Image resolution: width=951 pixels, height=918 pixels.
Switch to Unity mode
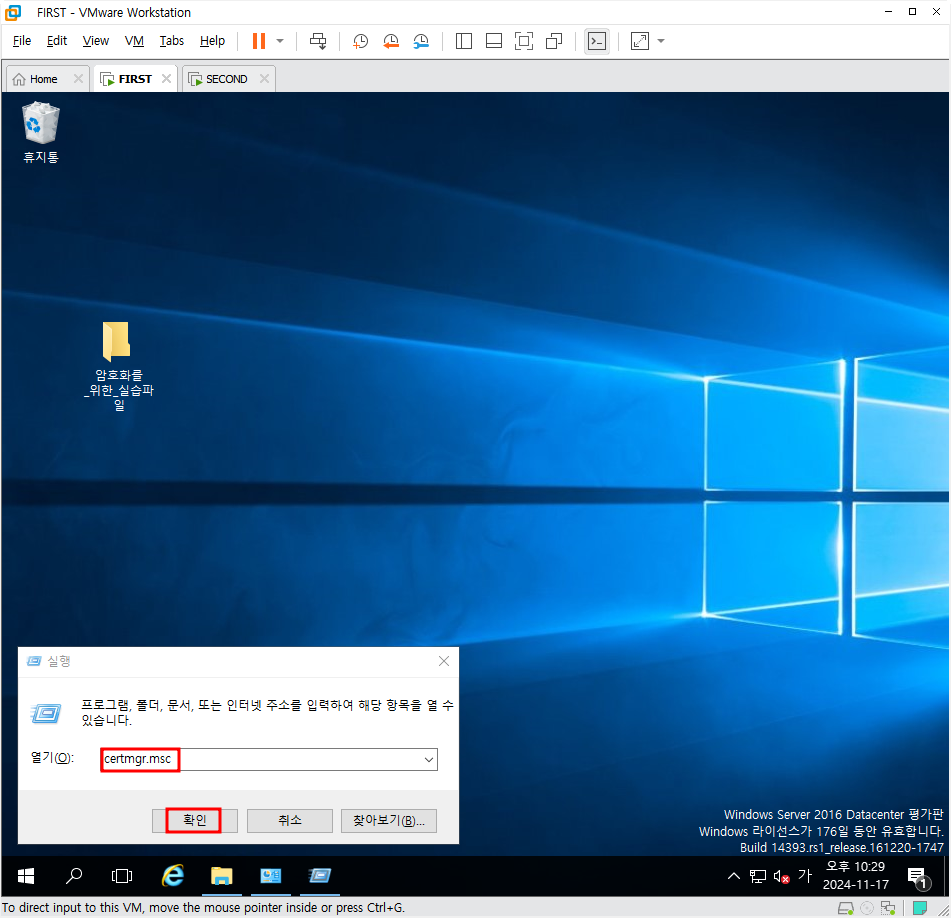coord(554,41)
